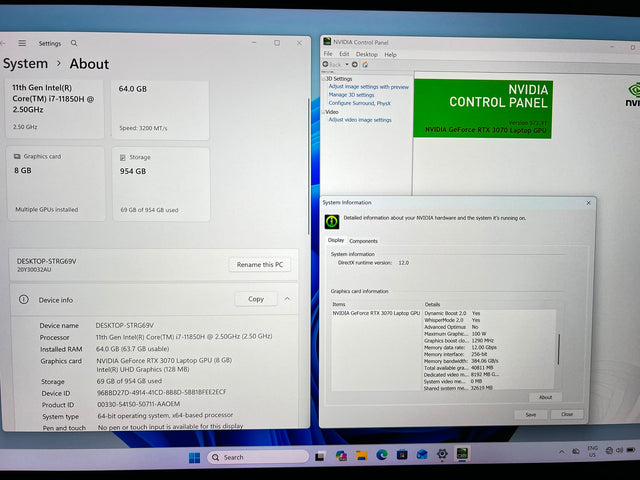Go to System in Settings breadcrumb
This screenshot has height=480, width=640.
pos(25,64)
